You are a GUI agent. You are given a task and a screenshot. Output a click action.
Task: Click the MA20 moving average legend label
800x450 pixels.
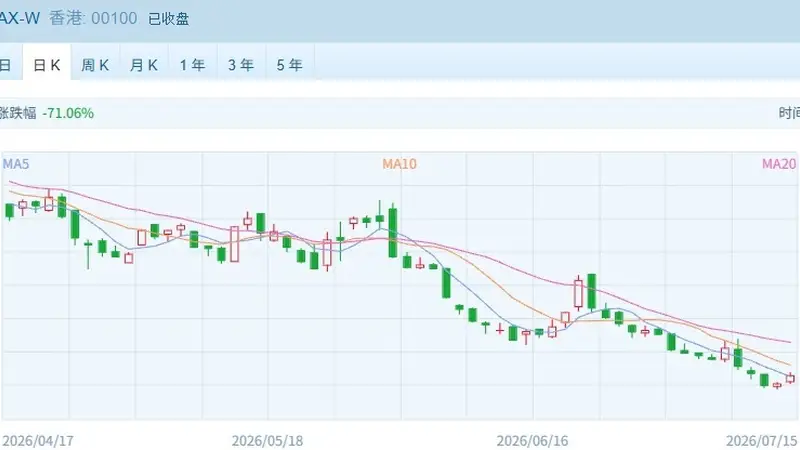(779, 164)
